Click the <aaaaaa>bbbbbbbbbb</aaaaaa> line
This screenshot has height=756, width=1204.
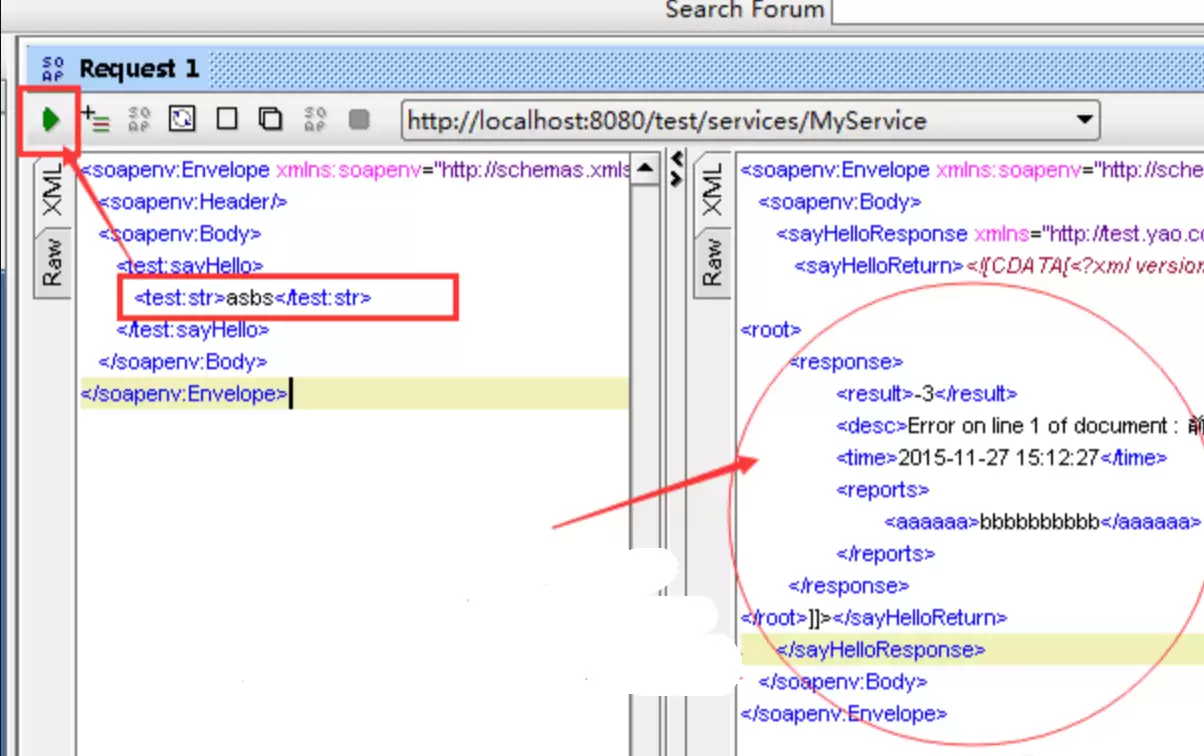tap(1042, 522)
